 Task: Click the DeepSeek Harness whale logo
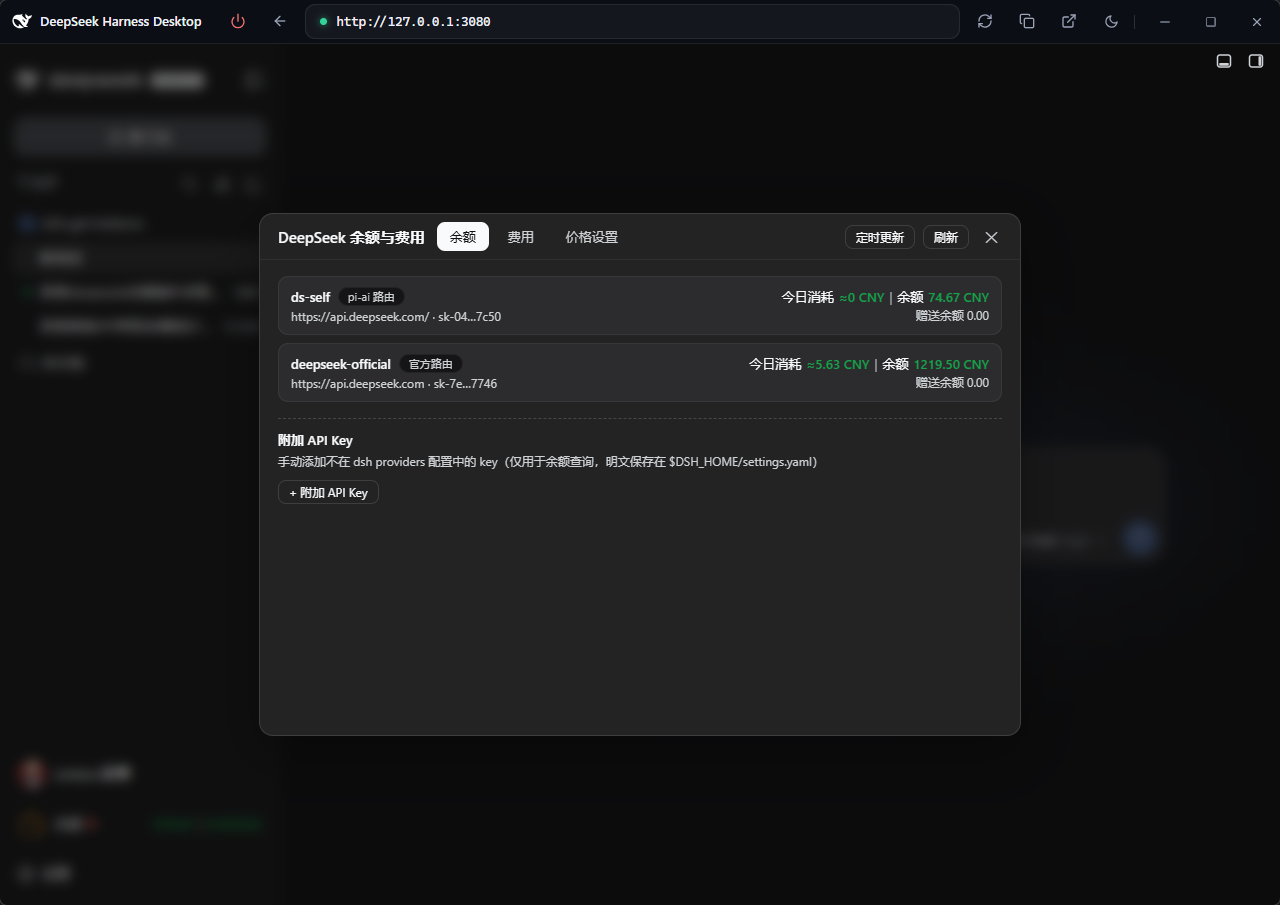click(21, 21)
